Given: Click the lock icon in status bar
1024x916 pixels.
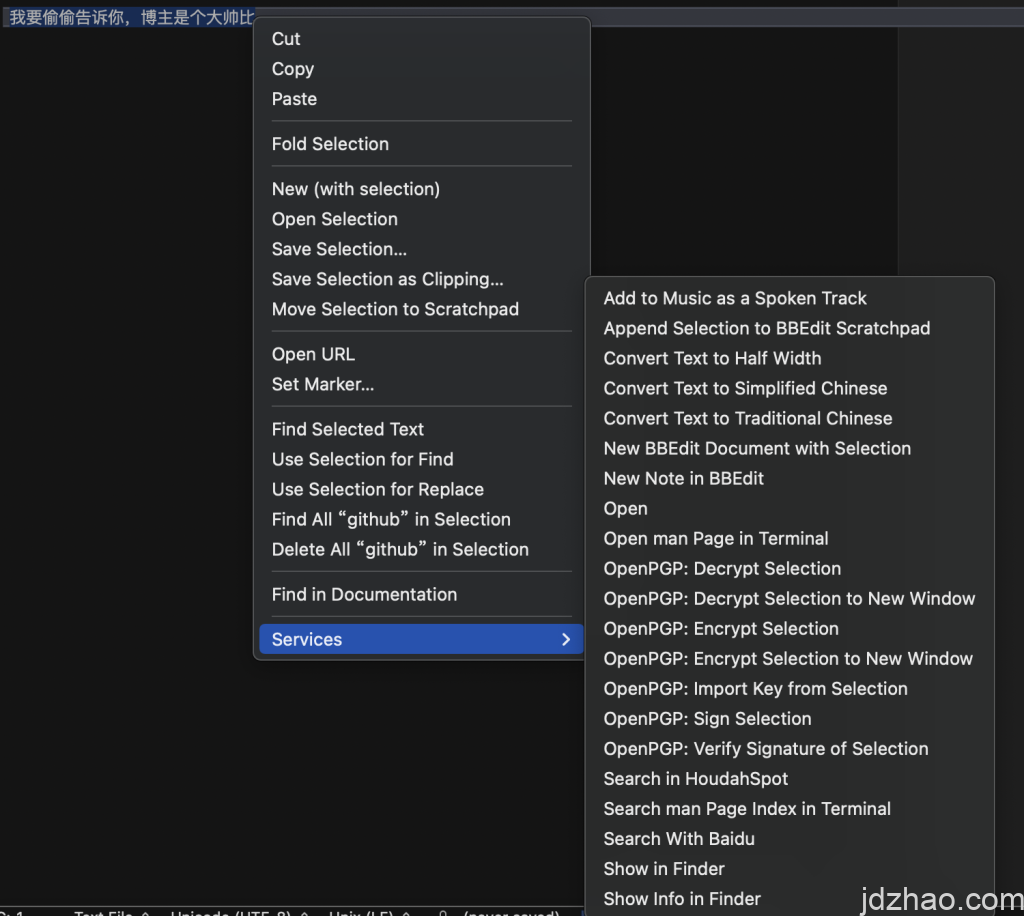Looking at the screenshot, I should (442, 912).
